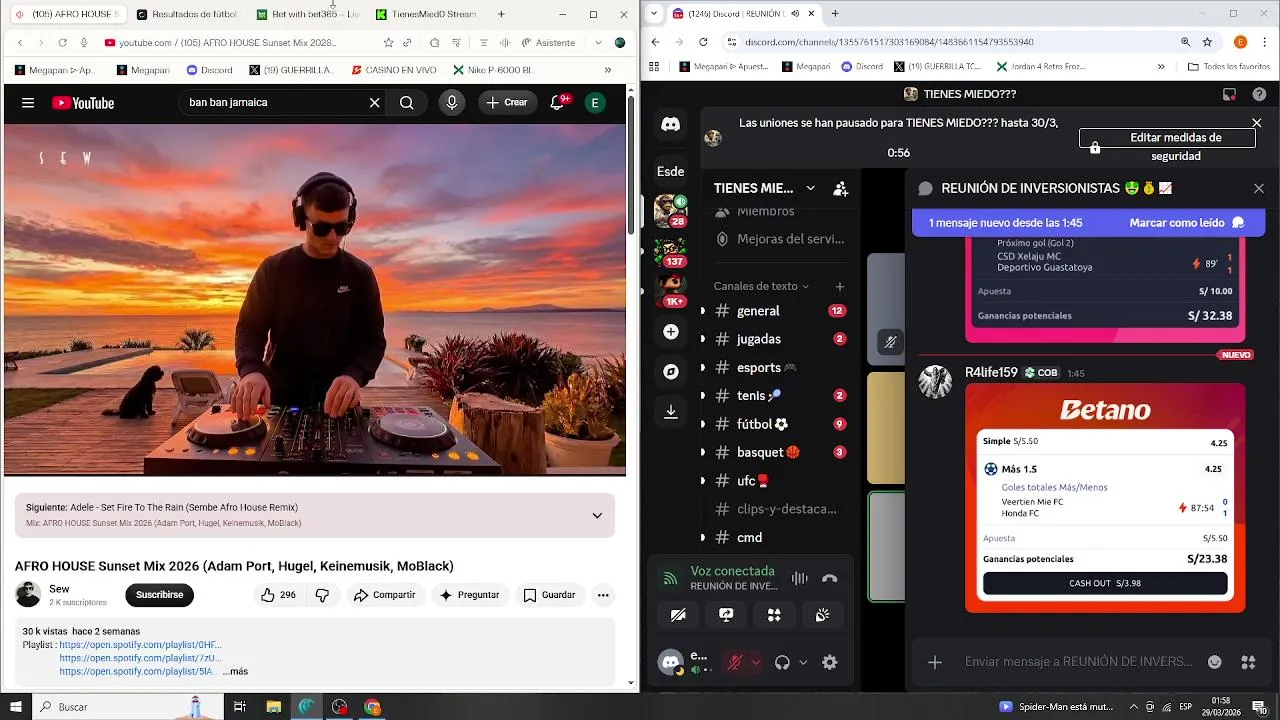Expand the up-next autoplay panel chevron
Viewport: 1280px width, 720px height.
(597, 515)
